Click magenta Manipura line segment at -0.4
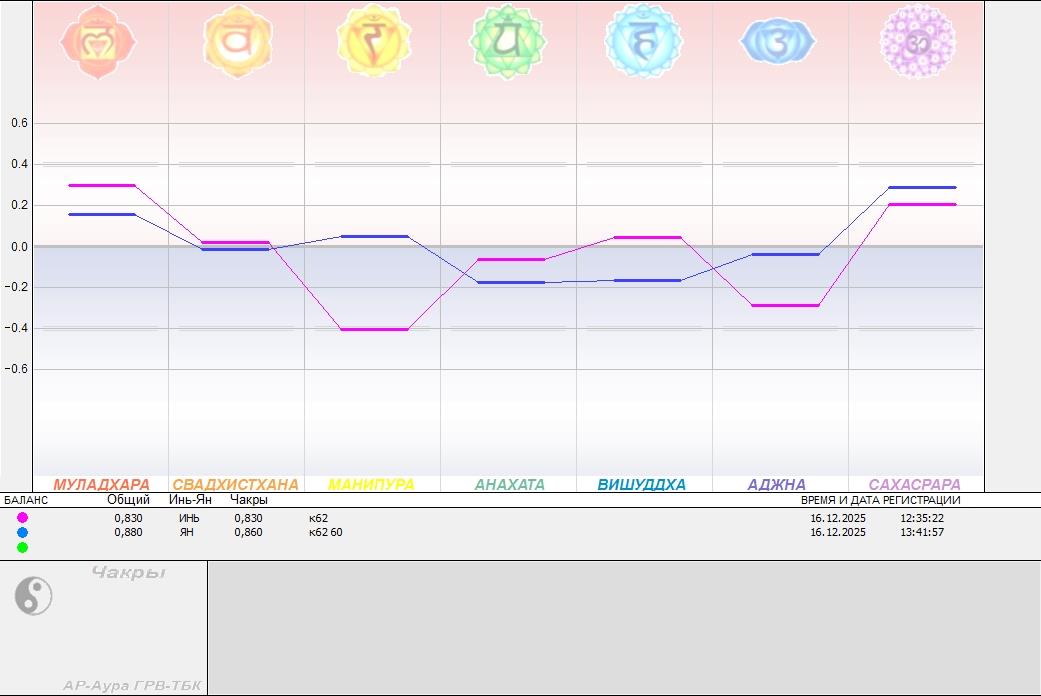The image size is (1041, 696). coord(374,329)
